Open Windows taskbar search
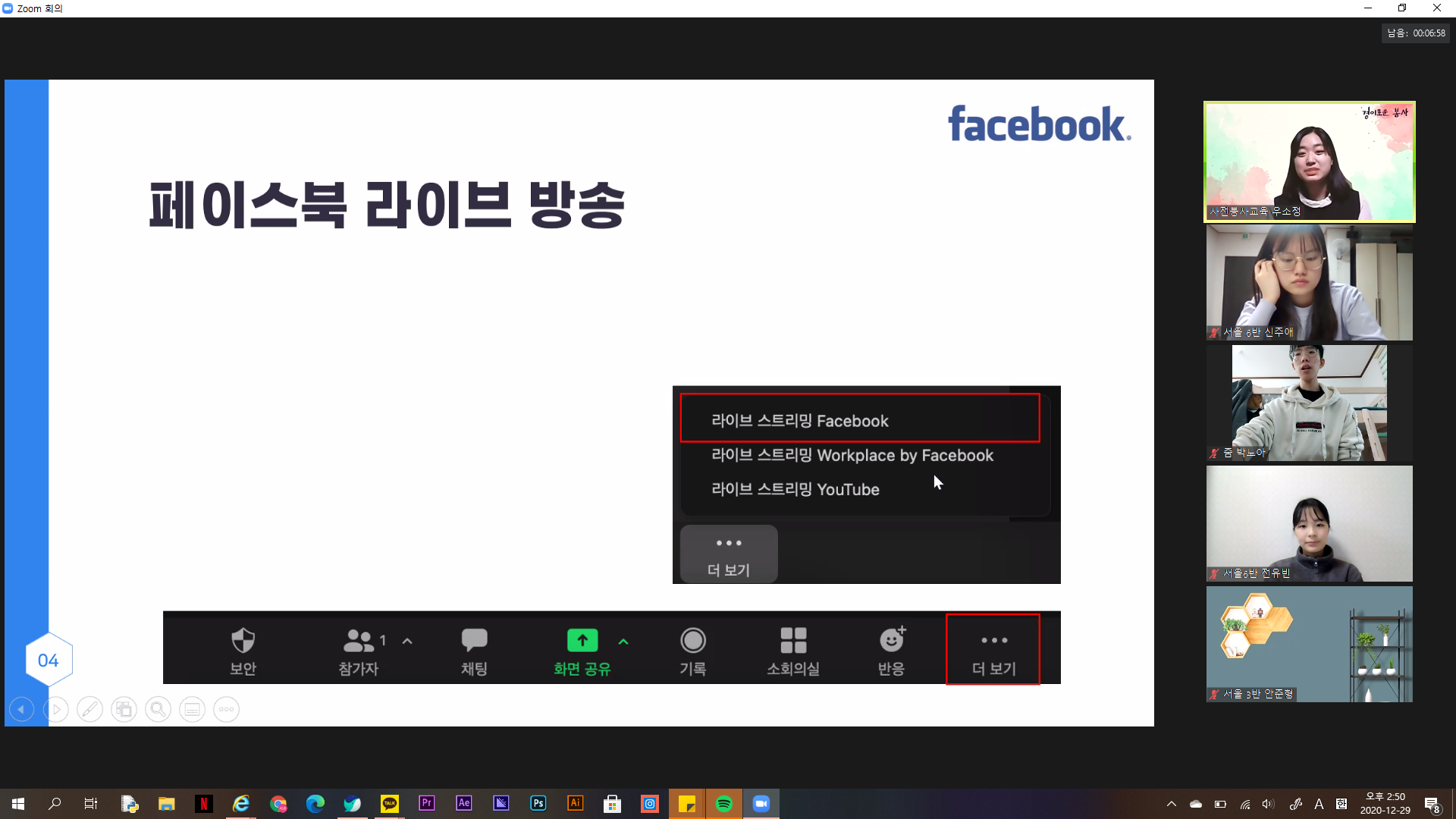 coord(55,804)
